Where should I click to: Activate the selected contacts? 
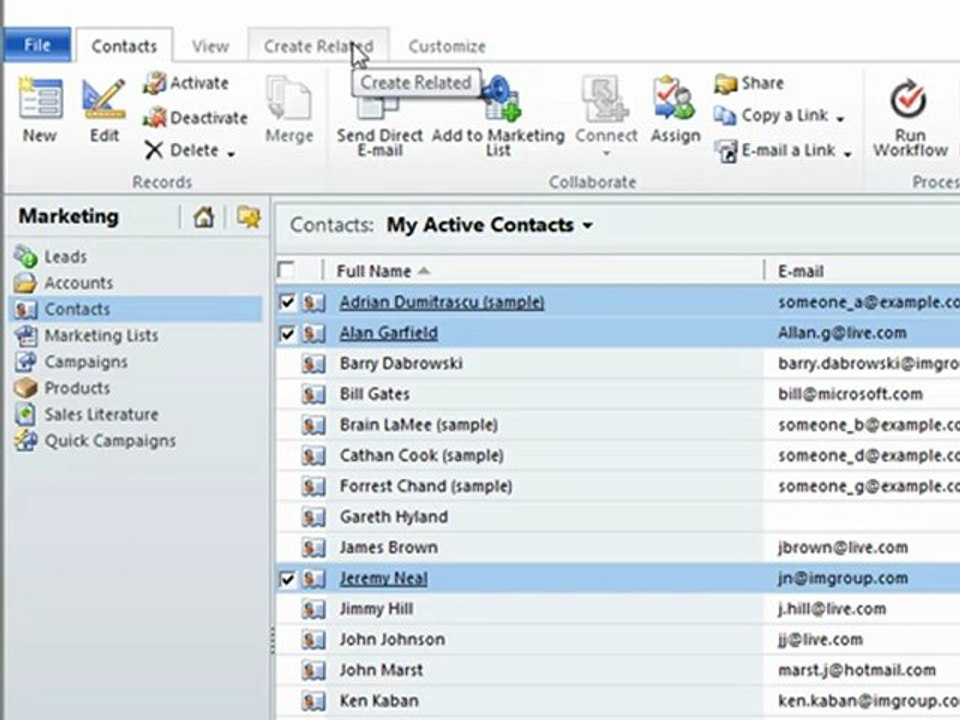click(x=186, y=83)
